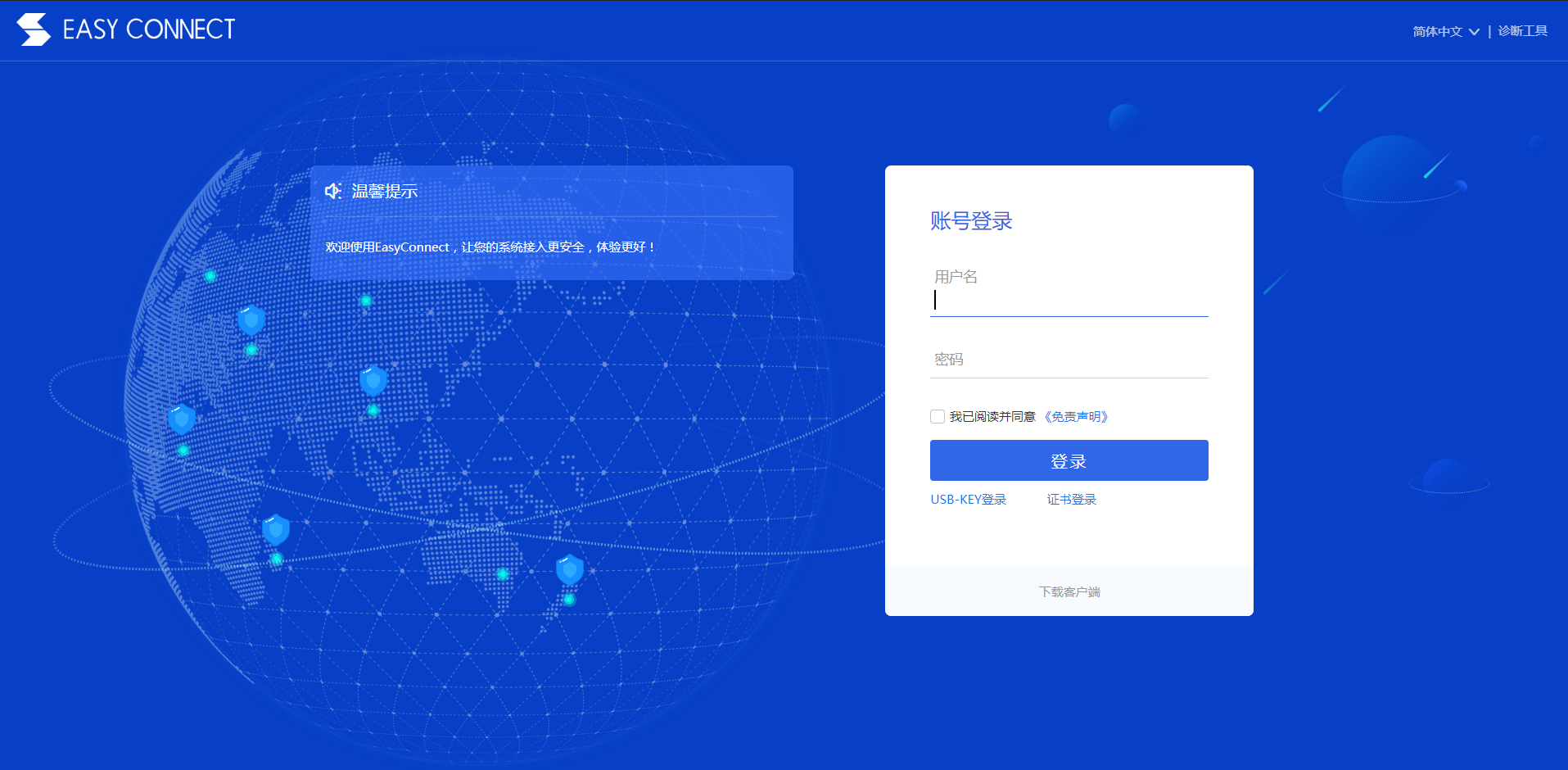Select 证书登录 certificate login
Viewport: 1568px width, 770px height.
[1070, 499]
